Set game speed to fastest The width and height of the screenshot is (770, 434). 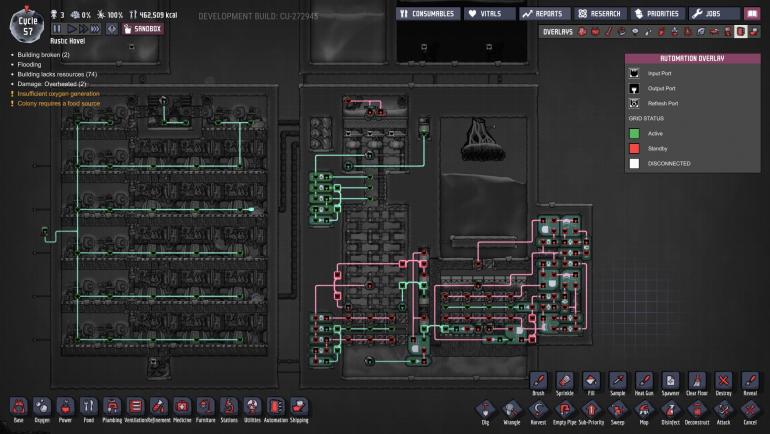point(99,29)
